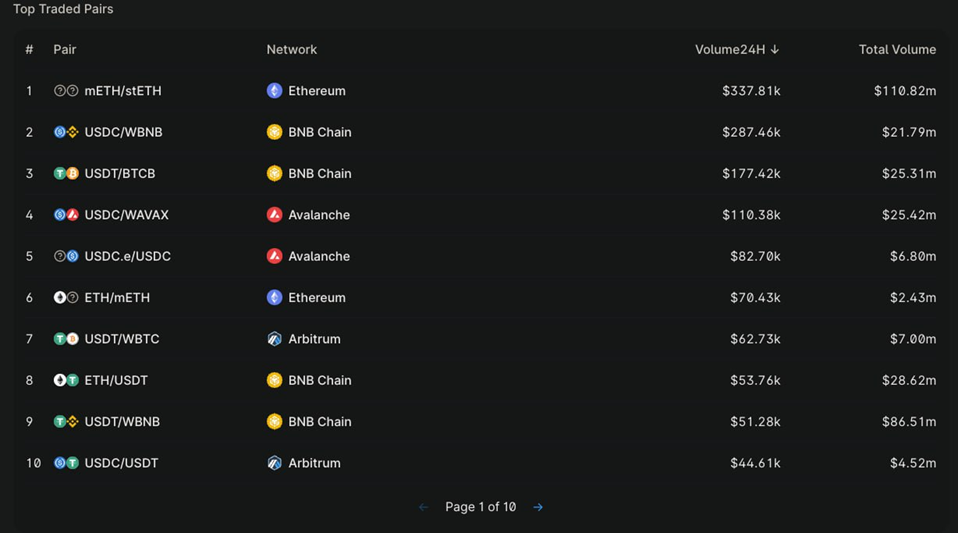
Task: Click the Ethereum network icon for mETH/stETH
Action: click(274, 91)
